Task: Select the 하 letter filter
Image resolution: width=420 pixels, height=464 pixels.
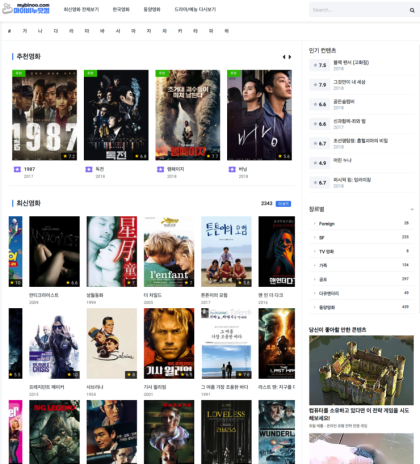Action: (x=227, y=31)
